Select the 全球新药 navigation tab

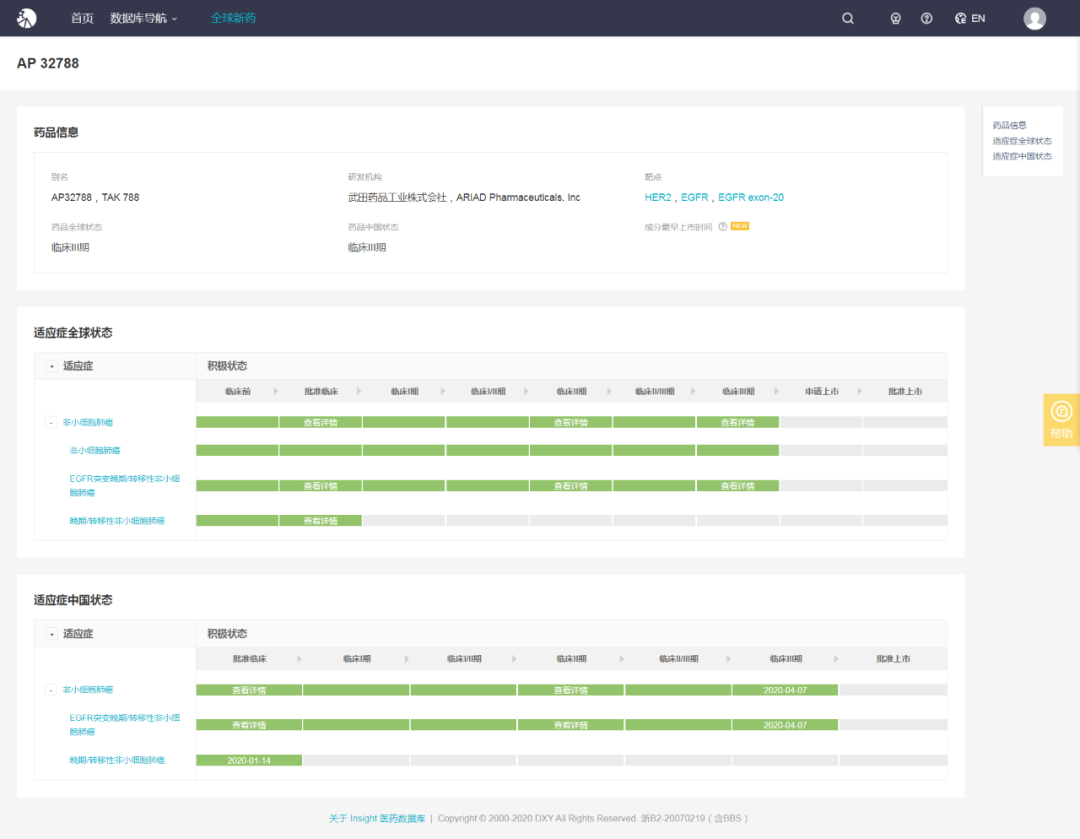233,18
